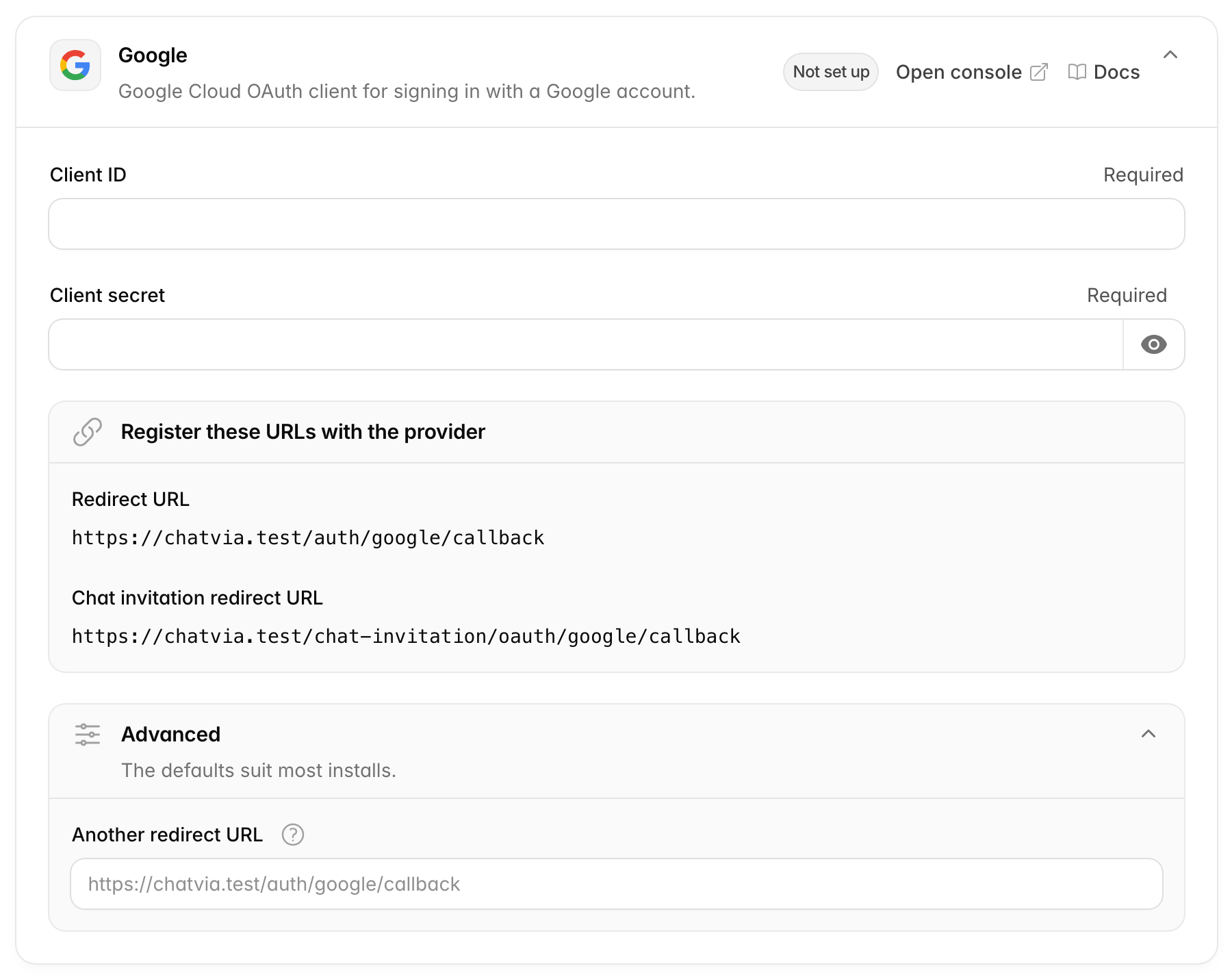Screen dimensions: 1232x979
Task: Click The defaults suit most installs text
Action: tap(259, 770)
